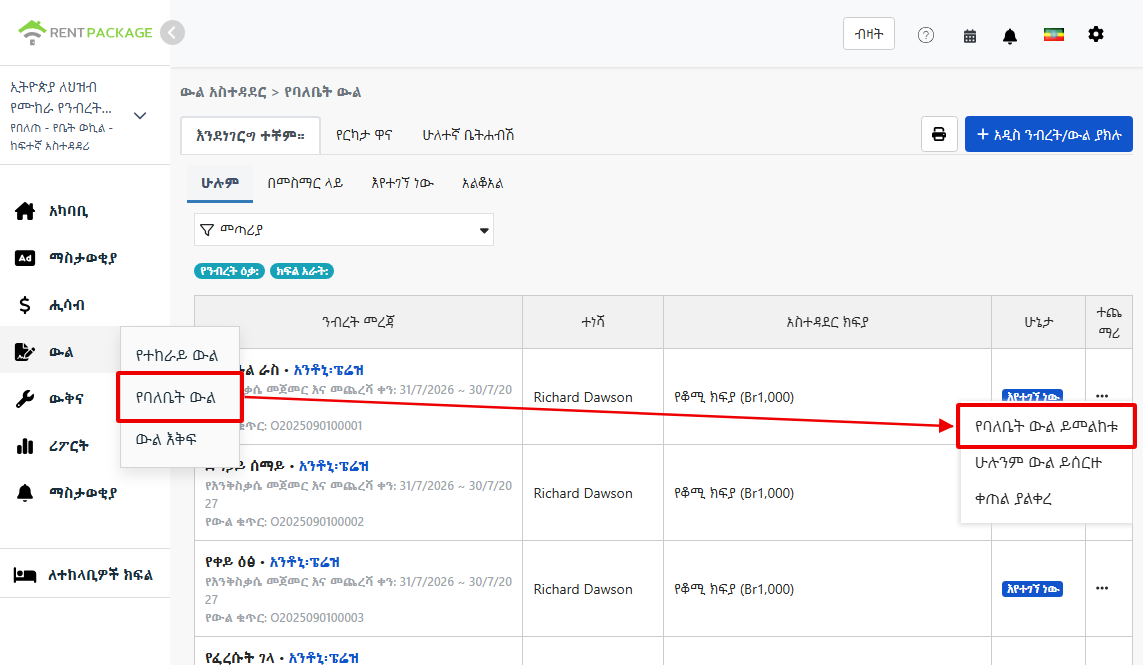This screenshot has width=1143, height=665.
Task: Click the bell icon in sidebar
Action: 25,493
